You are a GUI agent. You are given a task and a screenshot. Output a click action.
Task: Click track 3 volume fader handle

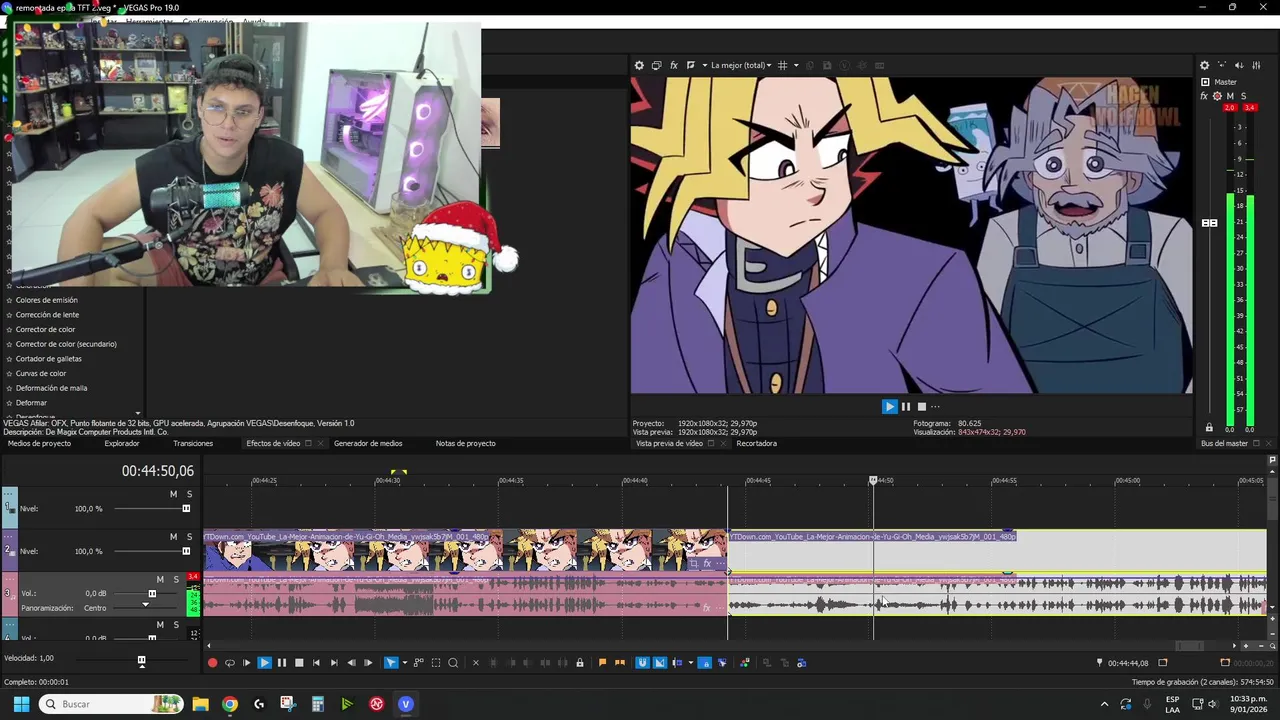pyautogui.click(x=152, y=594)
